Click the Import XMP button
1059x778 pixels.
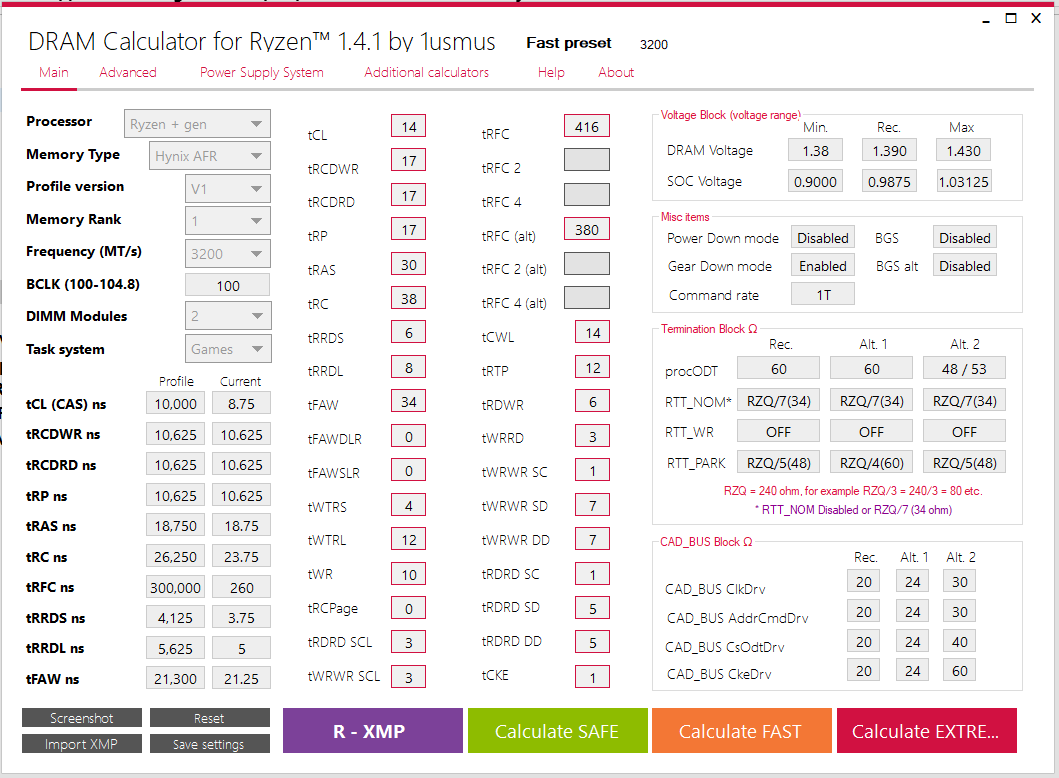coord(82,744)
